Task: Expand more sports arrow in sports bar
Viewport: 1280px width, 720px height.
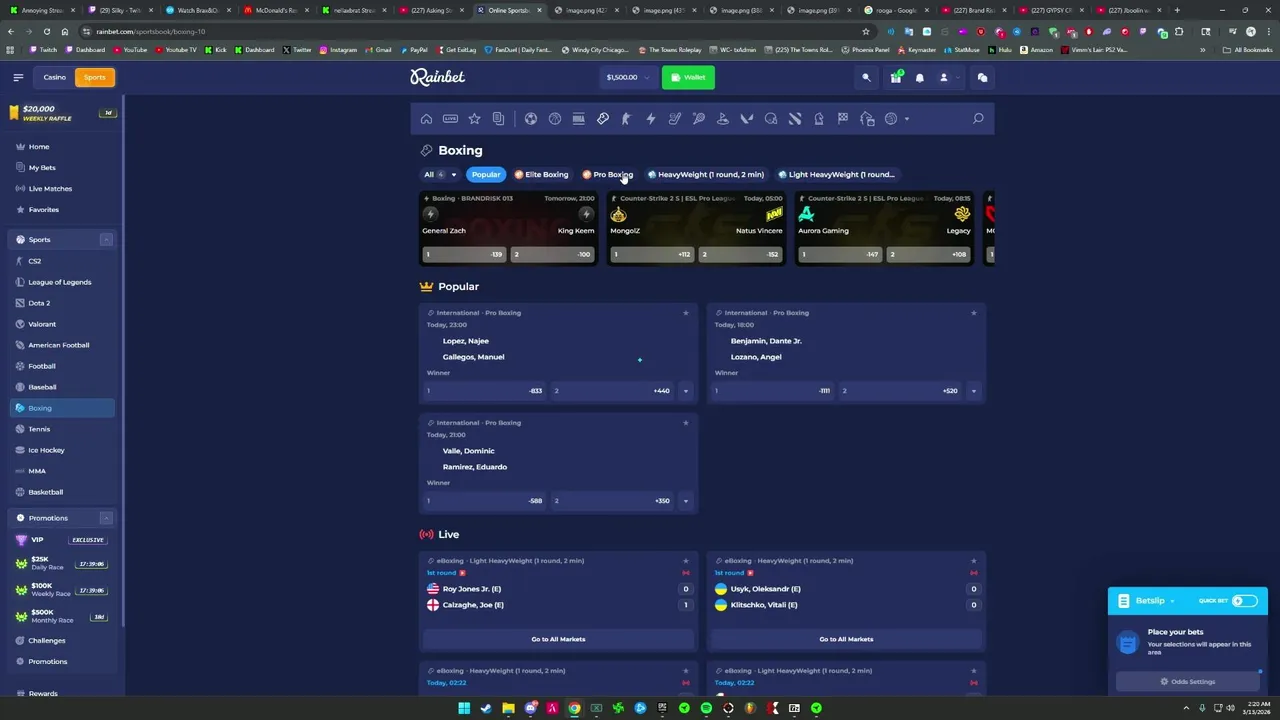Action: click(907, 119)
